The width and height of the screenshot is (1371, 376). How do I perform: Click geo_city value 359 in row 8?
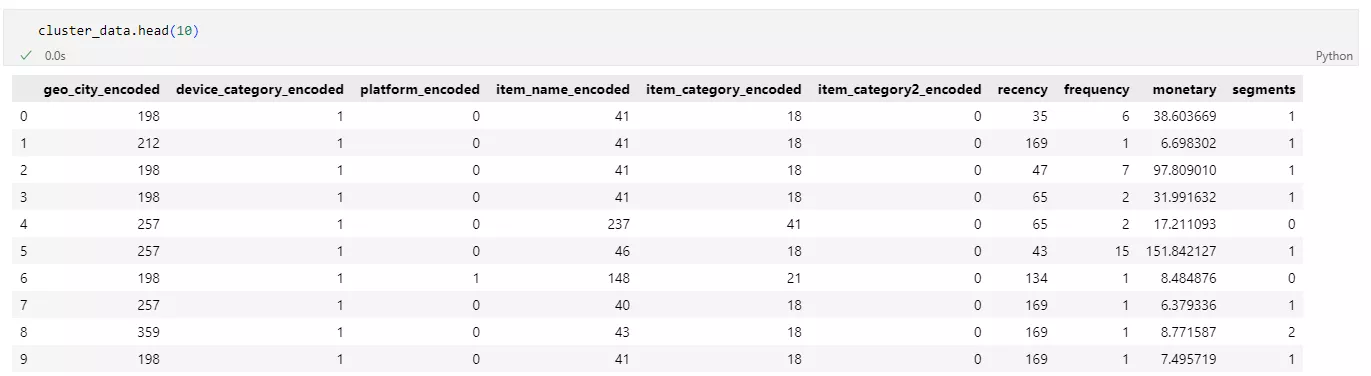point(148,332)
